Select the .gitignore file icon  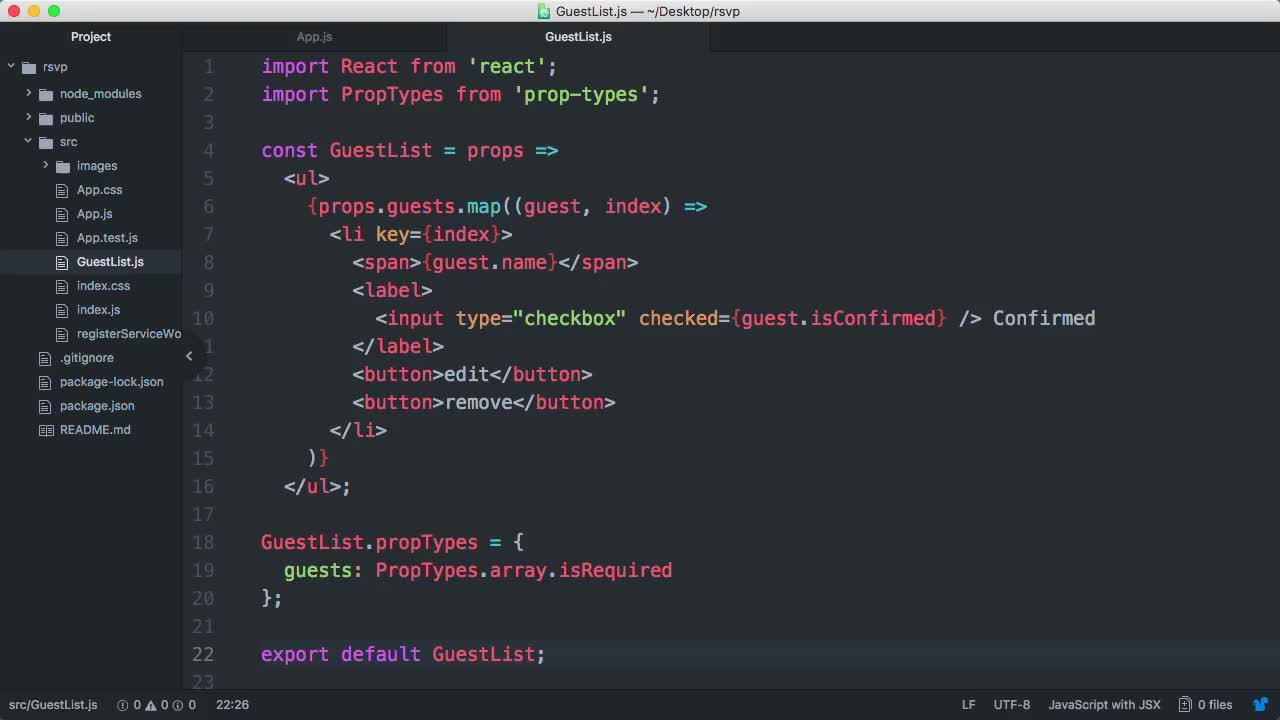[45, 358]
